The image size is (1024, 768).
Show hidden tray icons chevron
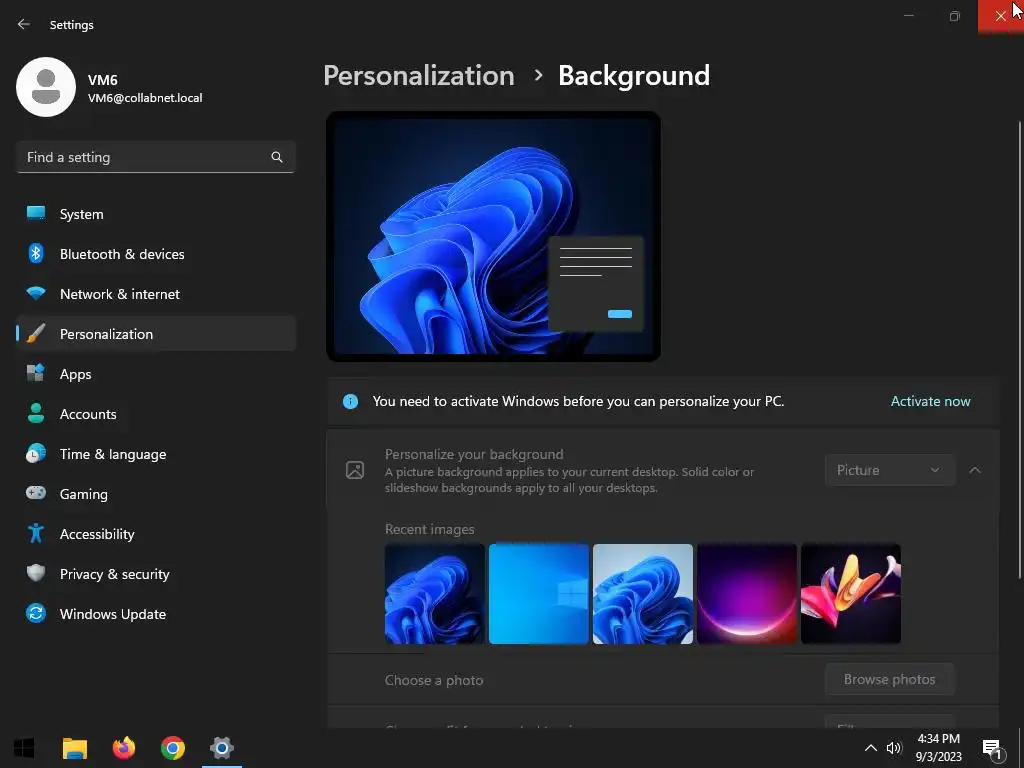pos(871,748)
